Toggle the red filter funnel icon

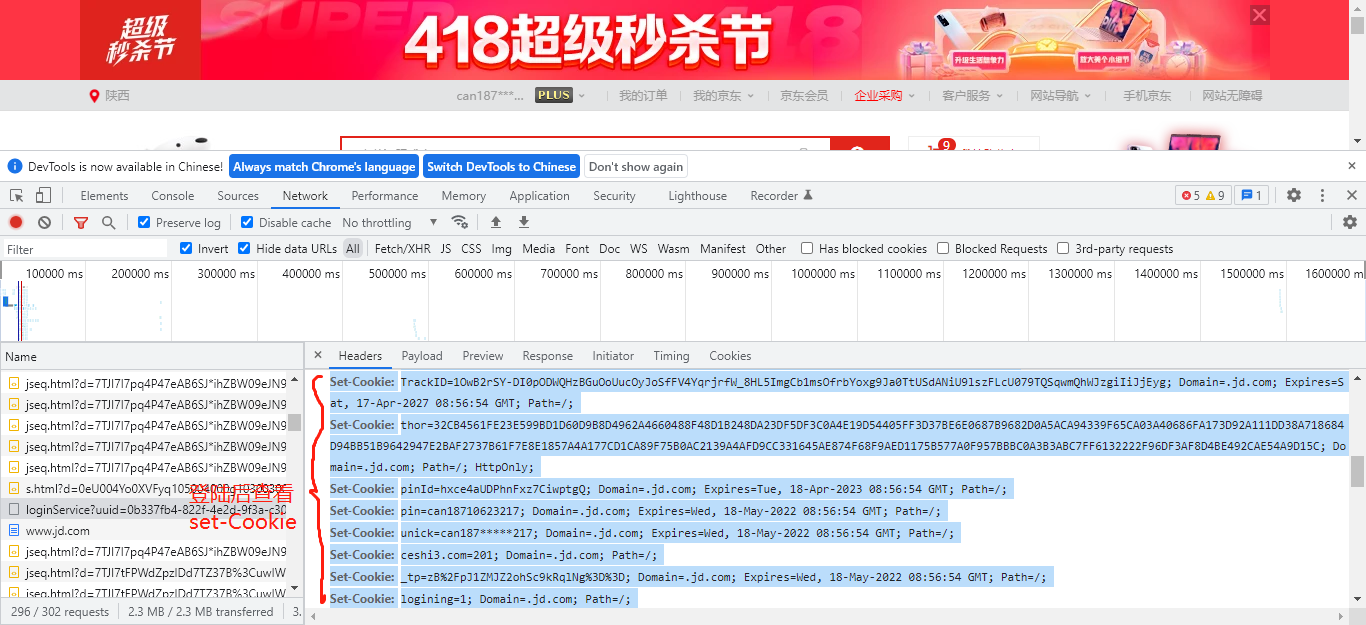[x=81, y=222]
